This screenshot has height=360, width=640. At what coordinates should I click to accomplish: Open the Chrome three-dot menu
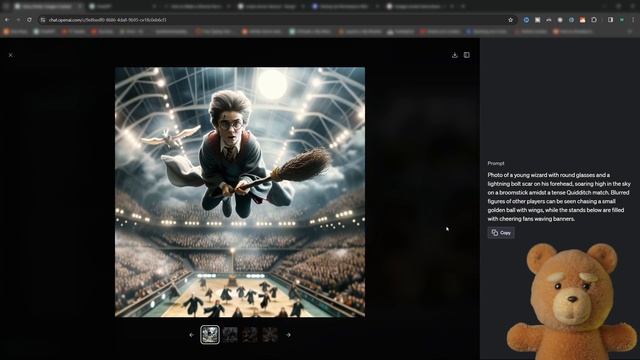coord(633,20)
